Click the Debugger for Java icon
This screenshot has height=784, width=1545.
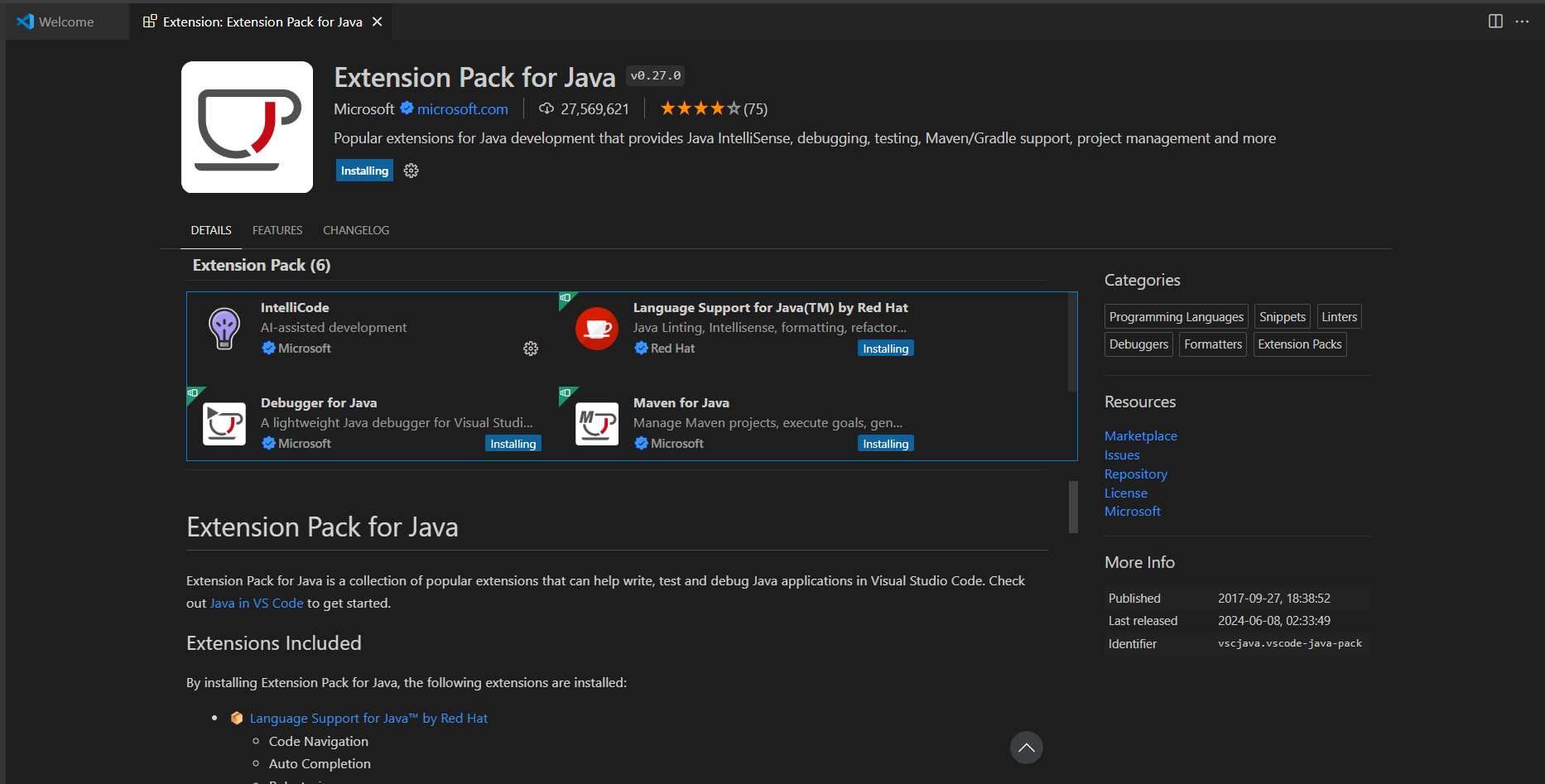point(224,424)
